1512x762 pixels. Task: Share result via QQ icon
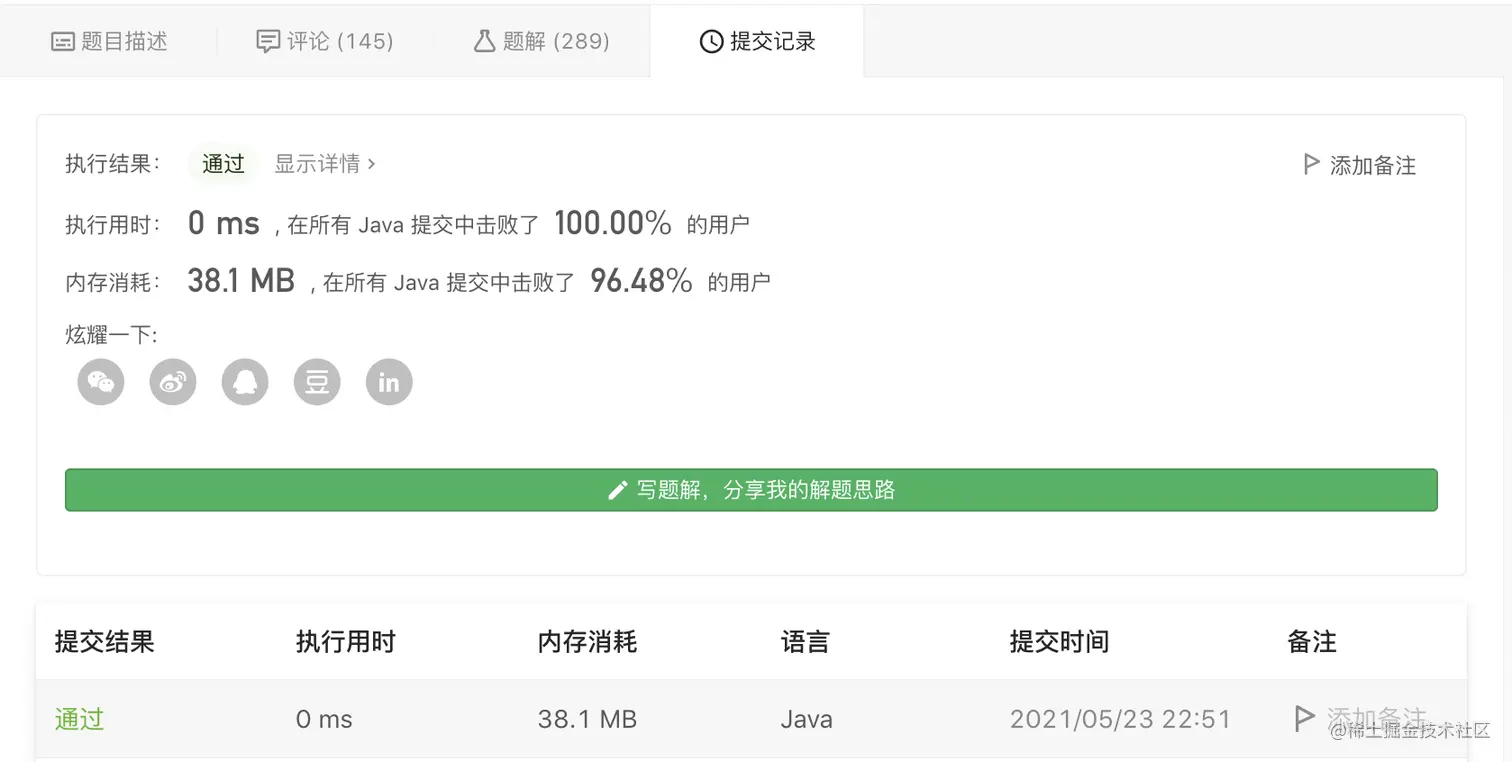[x=245, y=382]
